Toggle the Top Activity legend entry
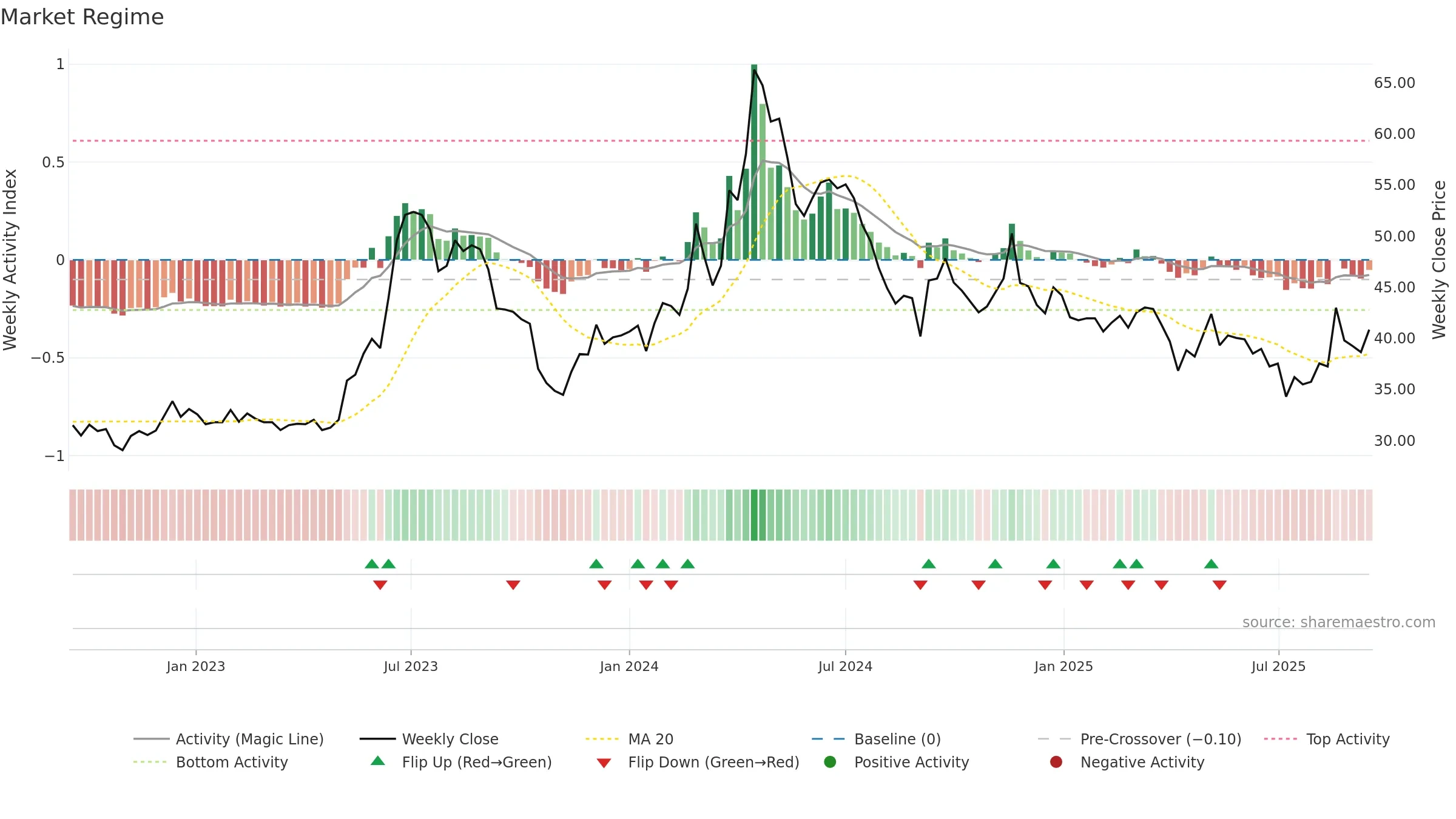Viewport: 1456px width, 819px height. (1327, 739)
